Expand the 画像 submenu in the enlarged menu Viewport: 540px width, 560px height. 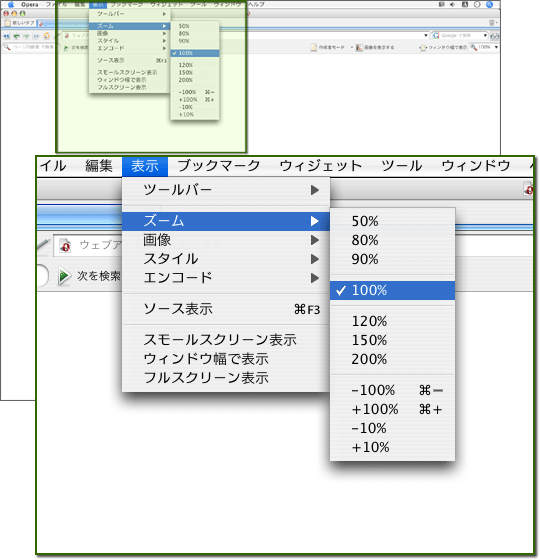click(226, 240)
